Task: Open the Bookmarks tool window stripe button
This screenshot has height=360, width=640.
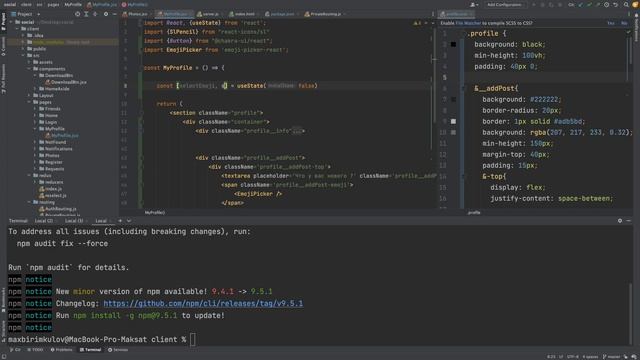Action: (x=3, y=300)
